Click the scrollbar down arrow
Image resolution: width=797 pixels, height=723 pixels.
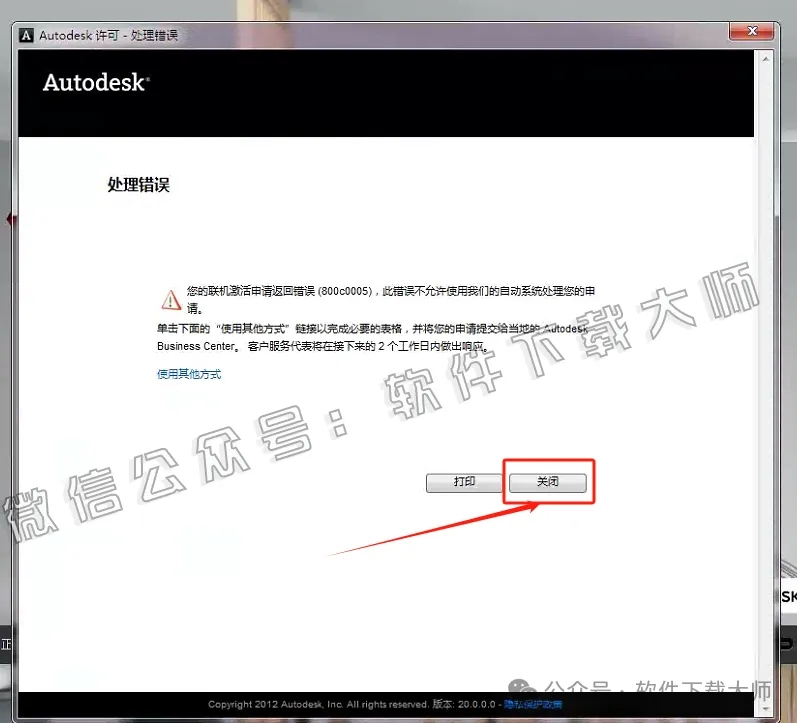tap(765, 708)
